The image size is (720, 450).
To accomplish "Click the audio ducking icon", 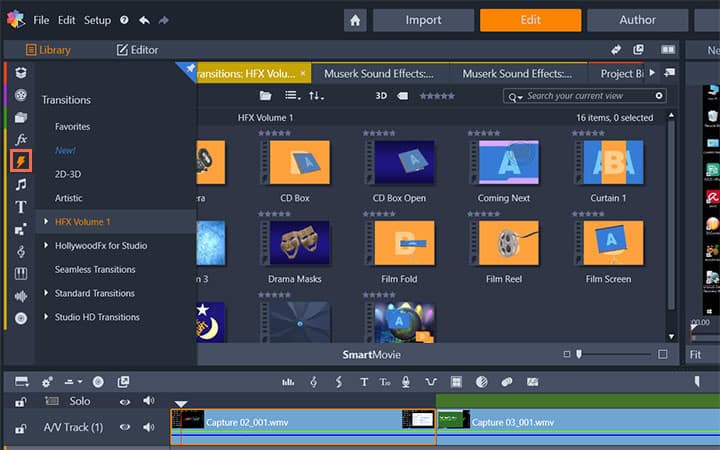I will point(431,382).
